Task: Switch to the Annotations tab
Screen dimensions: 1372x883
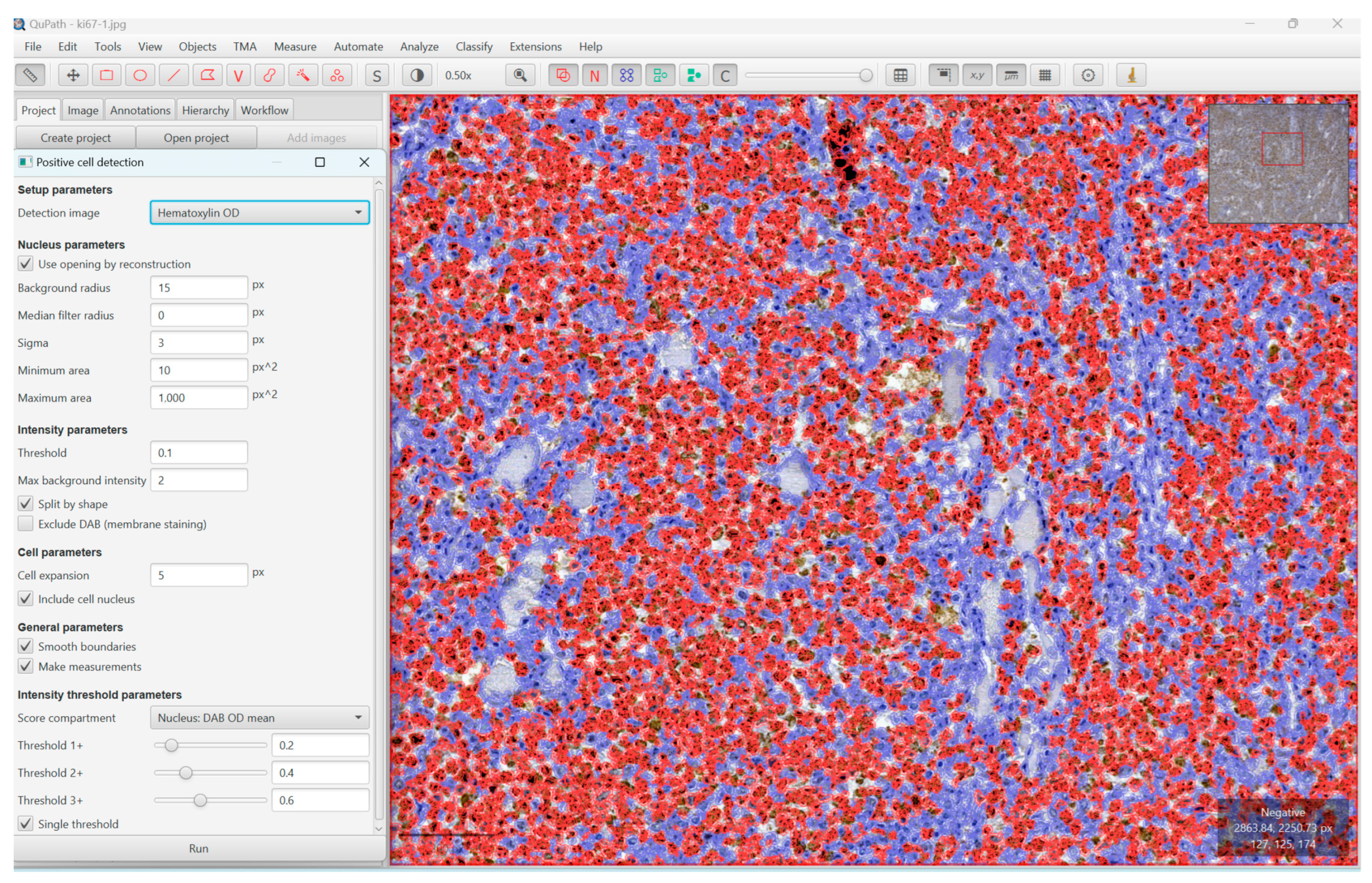Action: (x=140, y=110)
